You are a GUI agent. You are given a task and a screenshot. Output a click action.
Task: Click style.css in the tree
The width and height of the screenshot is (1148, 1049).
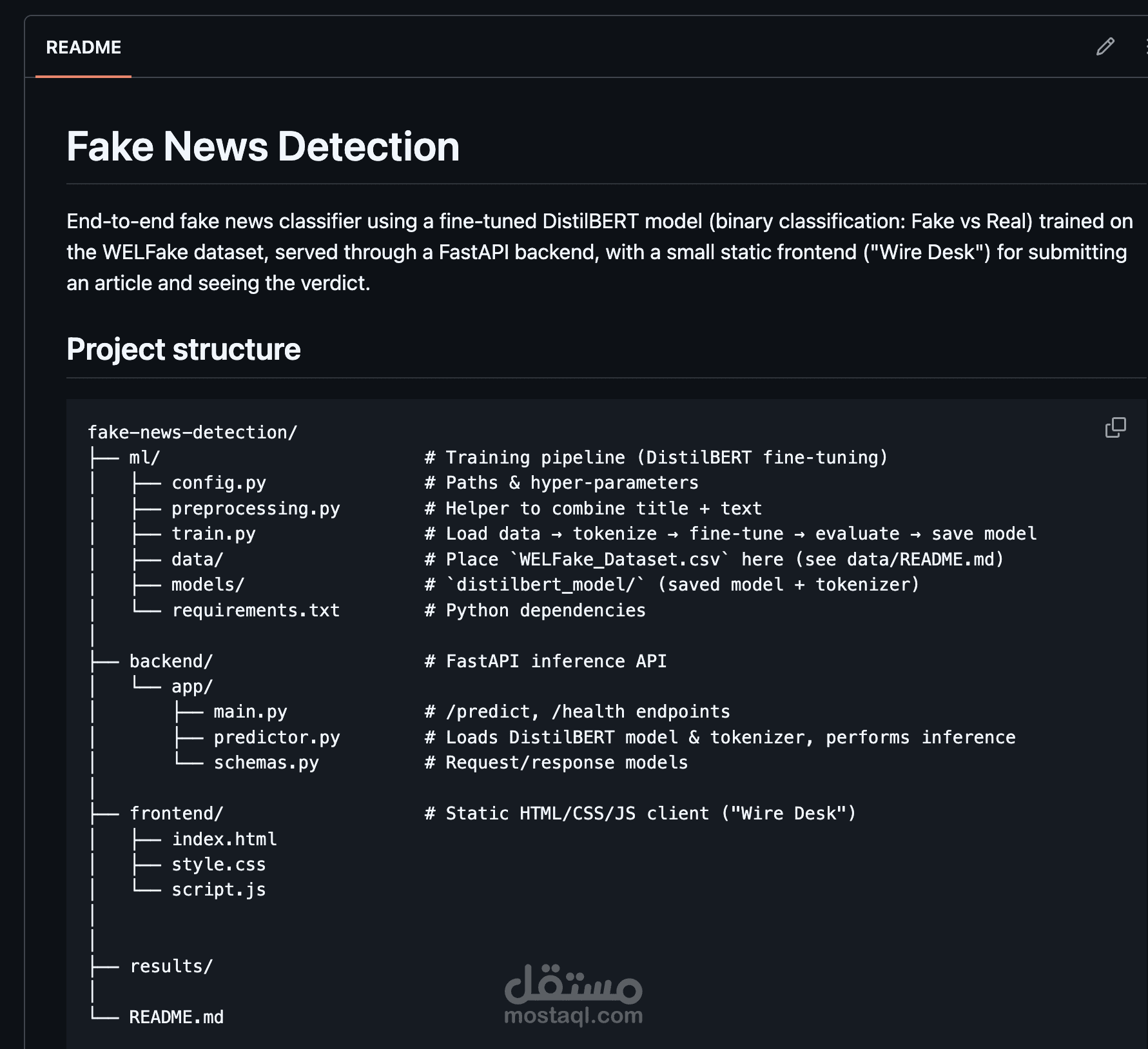(x=219, y=865)
